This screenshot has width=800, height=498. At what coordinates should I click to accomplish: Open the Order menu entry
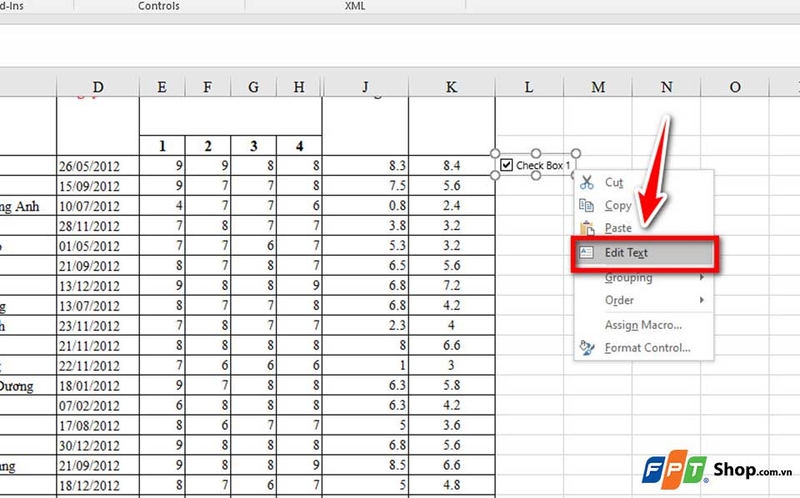643,300
